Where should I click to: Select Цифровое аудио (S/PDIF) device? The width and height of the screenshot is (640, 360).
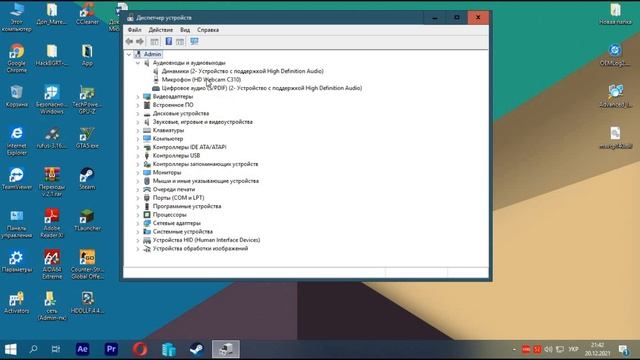click(x=262, y=88)
